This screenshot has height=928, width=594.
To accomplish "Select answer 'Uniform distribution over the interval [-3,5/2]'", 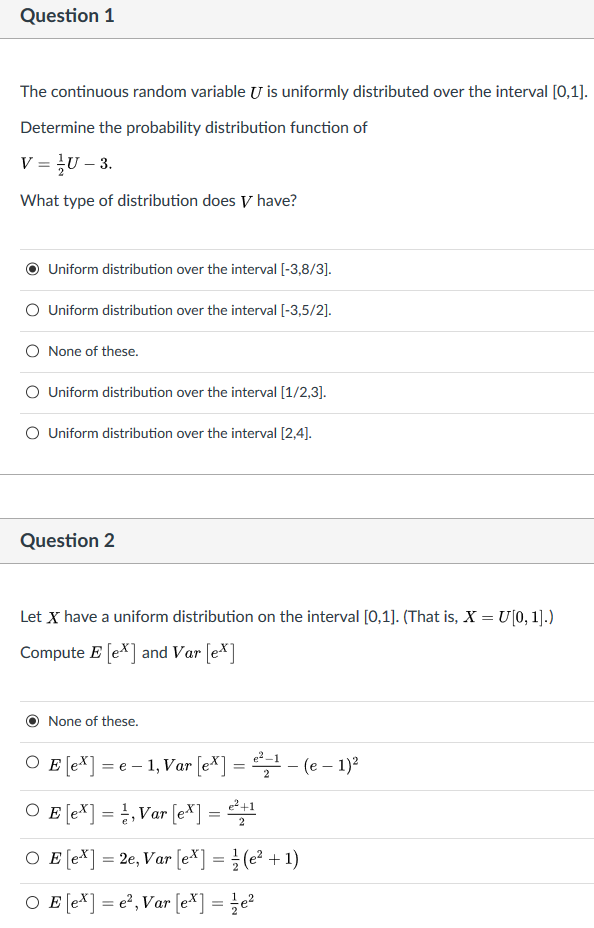I will [x=33, y=310].
